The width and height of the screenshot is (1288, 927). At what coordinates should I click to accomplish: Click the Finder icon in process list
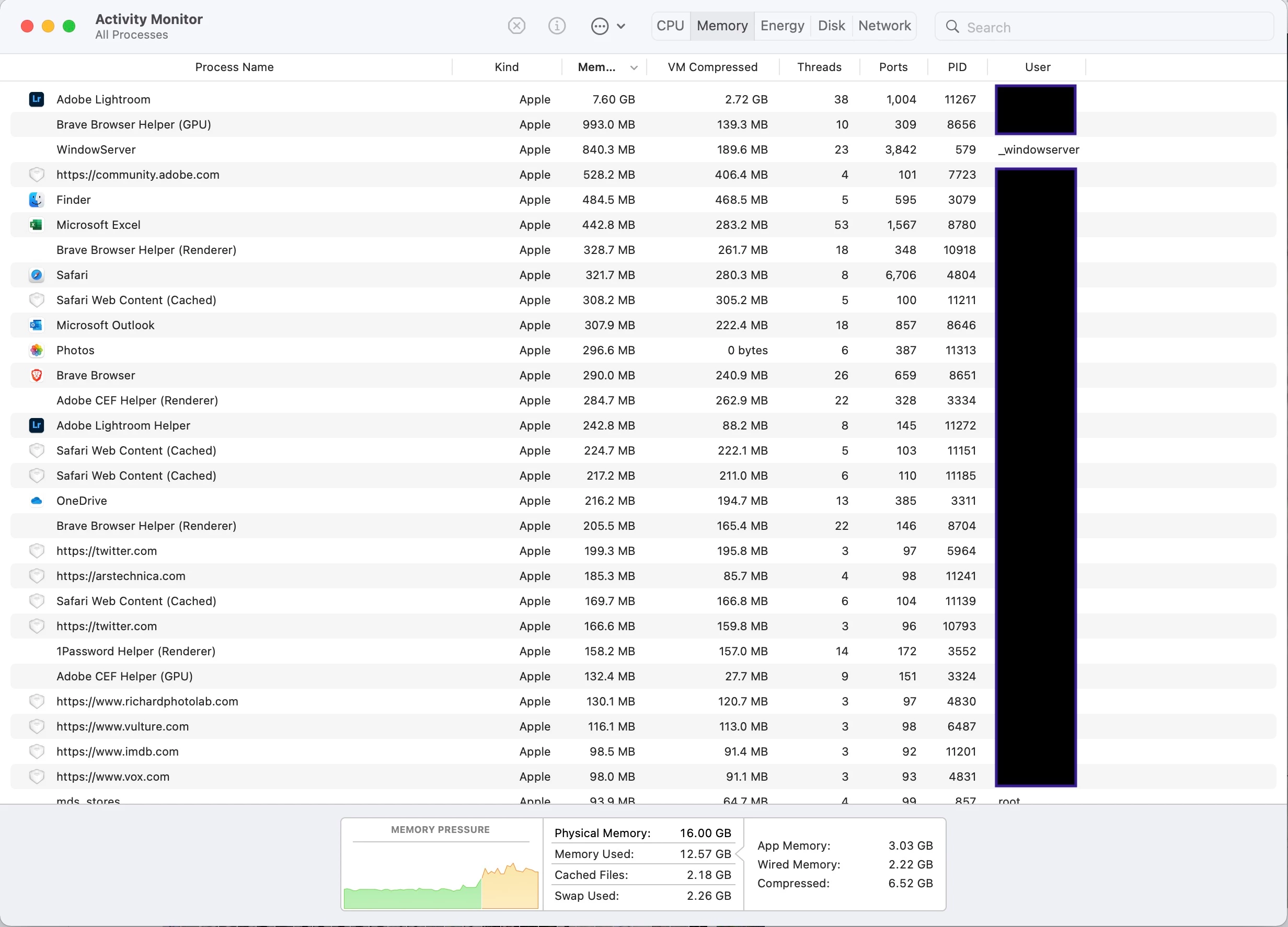[37, 200]
